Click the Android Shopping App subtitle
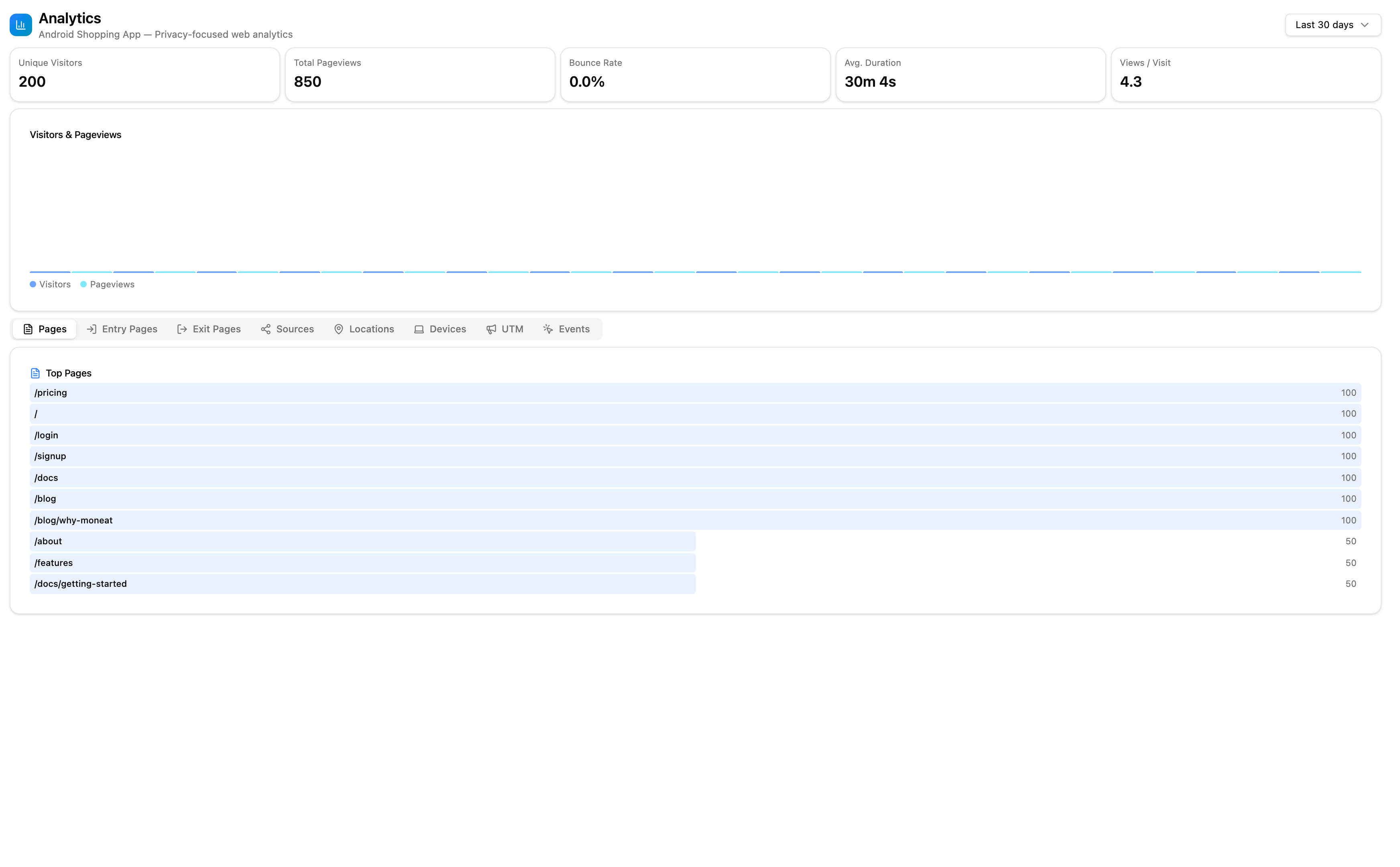Image resolution: width=1400 pixels, height=867 pixels. pyautogui.click(x=166, y=35)
